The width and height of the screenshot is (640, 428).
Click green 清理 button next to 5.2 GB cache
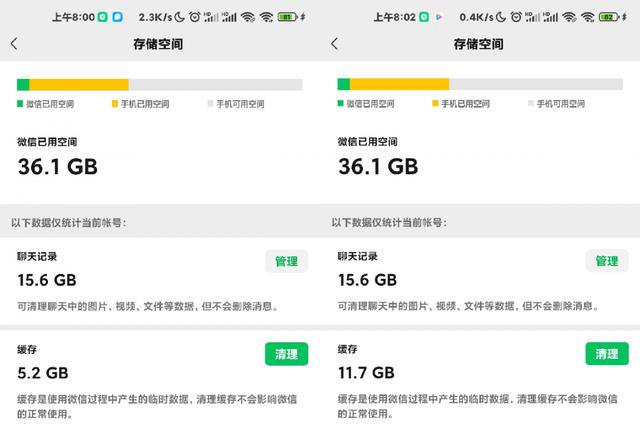(286, 354)
